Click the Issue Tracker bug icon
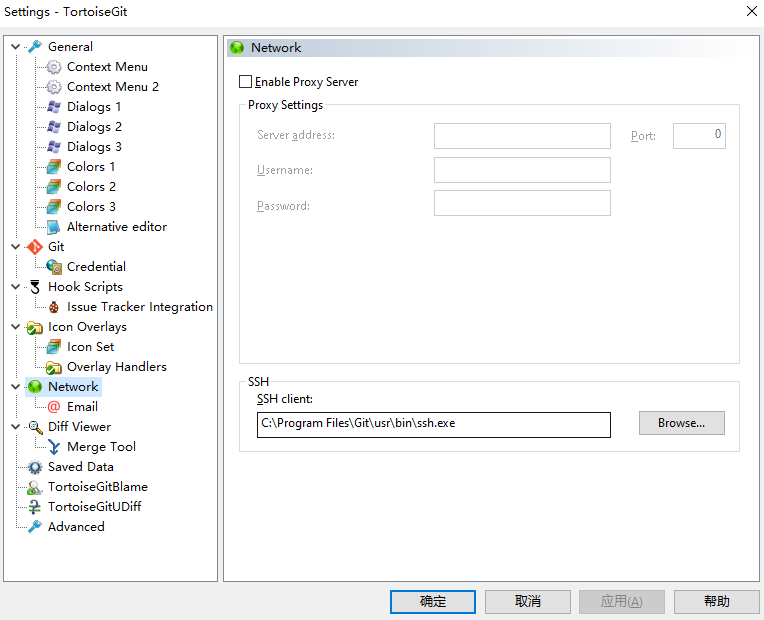This screenshot has width=764, height=620. (x=54, y=307)
